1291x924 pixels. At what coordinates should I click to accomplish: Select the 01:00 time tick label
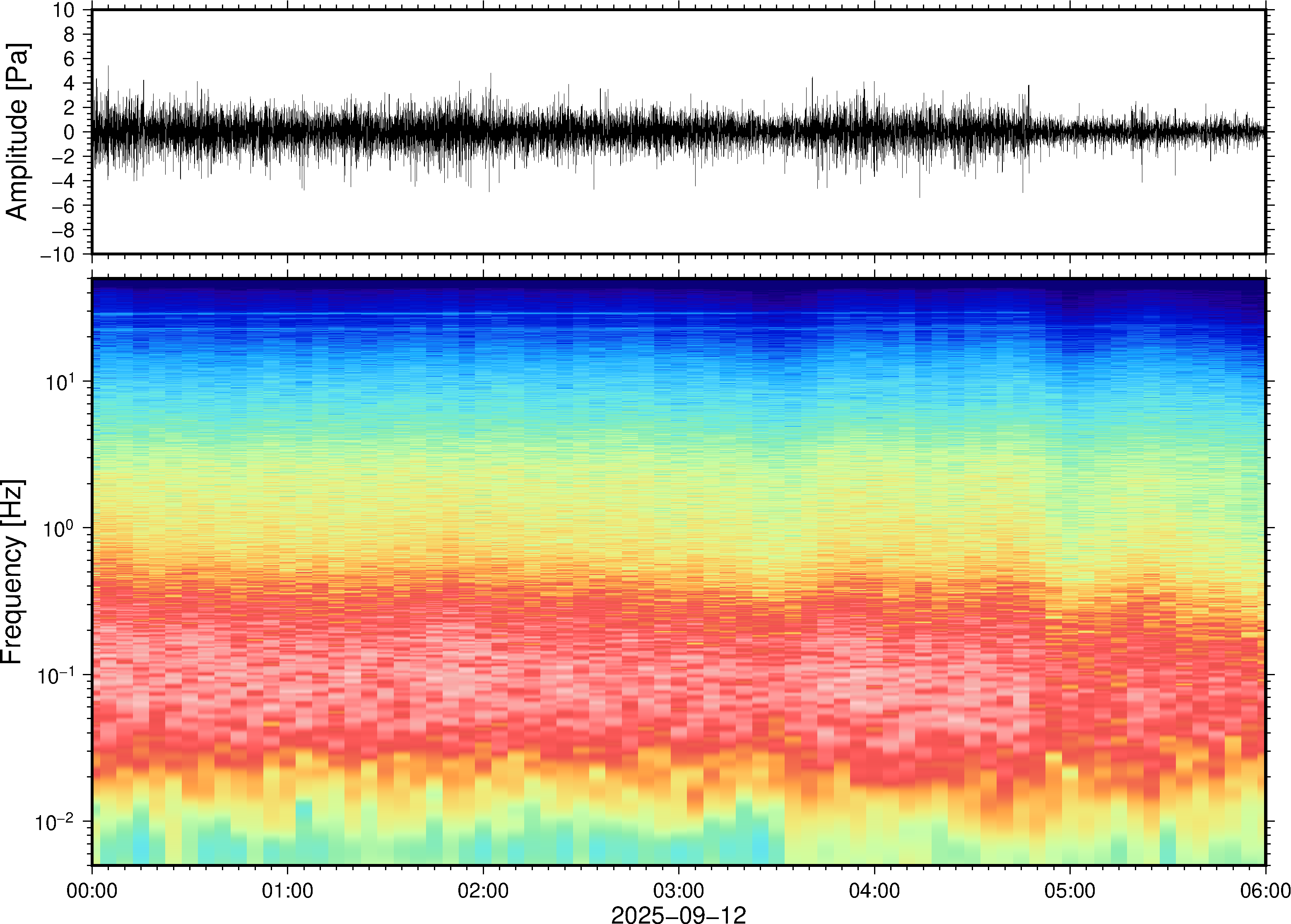click(287, 890)
